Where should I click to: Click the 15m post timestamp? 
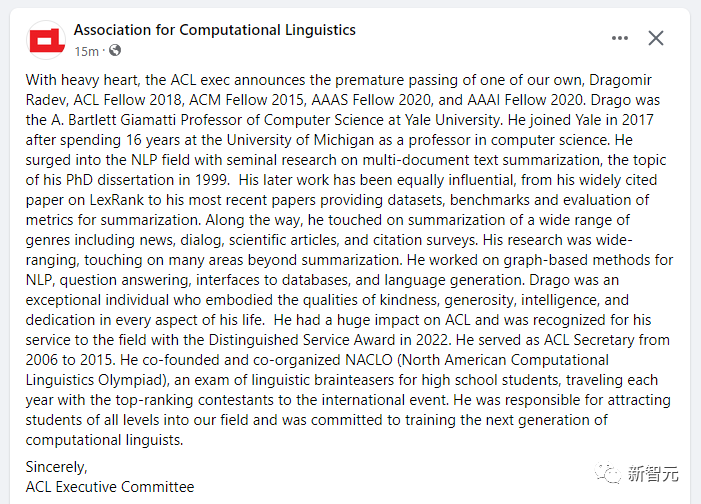pos(86,50)
